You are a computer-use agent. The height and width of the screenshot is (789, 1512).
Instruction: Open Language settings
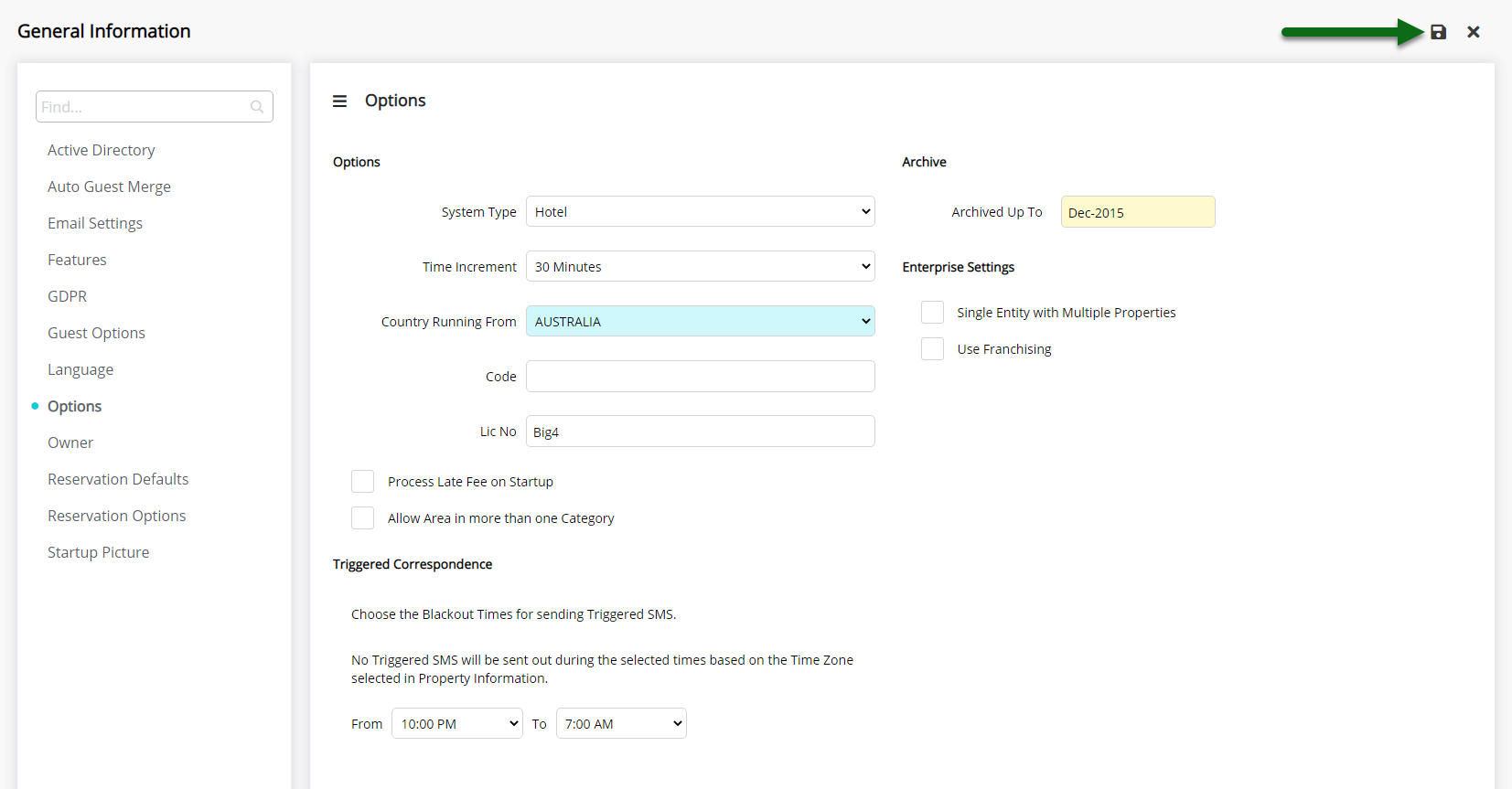coord(80,369)
